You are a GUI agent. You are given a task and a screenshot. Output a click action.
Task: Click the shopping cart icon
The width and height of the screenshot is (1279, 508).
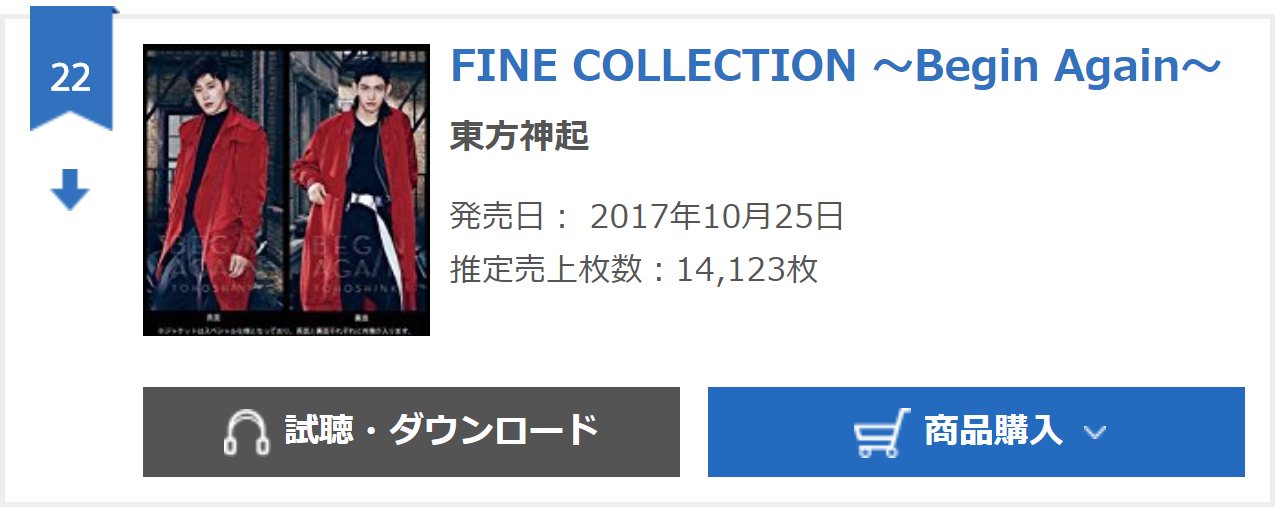click(882, 432)
